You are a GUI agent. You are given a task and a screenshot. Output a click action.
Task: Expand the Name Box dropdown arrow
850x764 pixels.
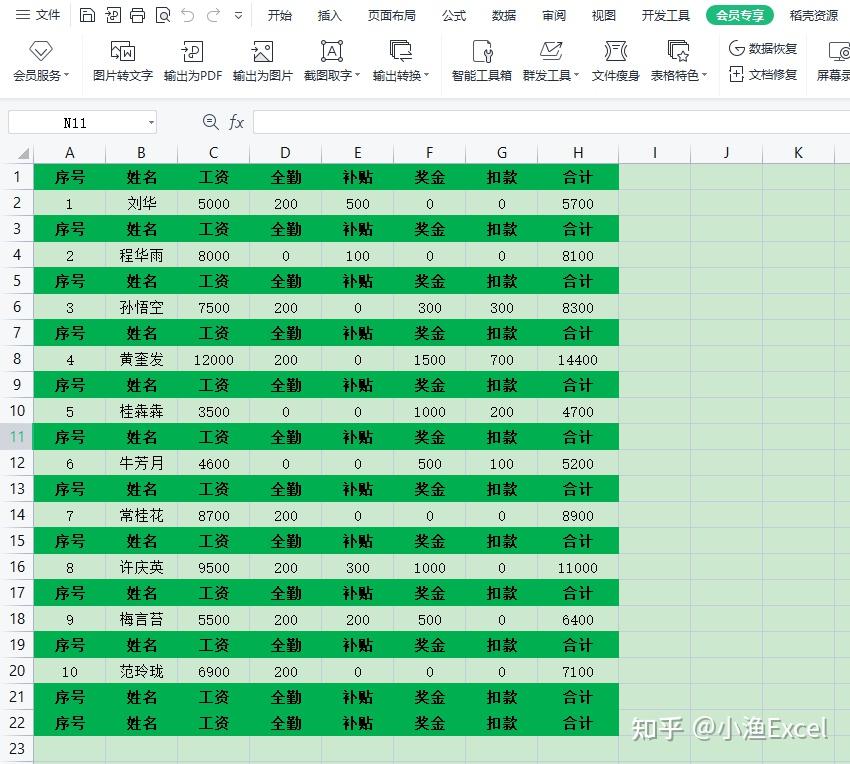point(151,123)
